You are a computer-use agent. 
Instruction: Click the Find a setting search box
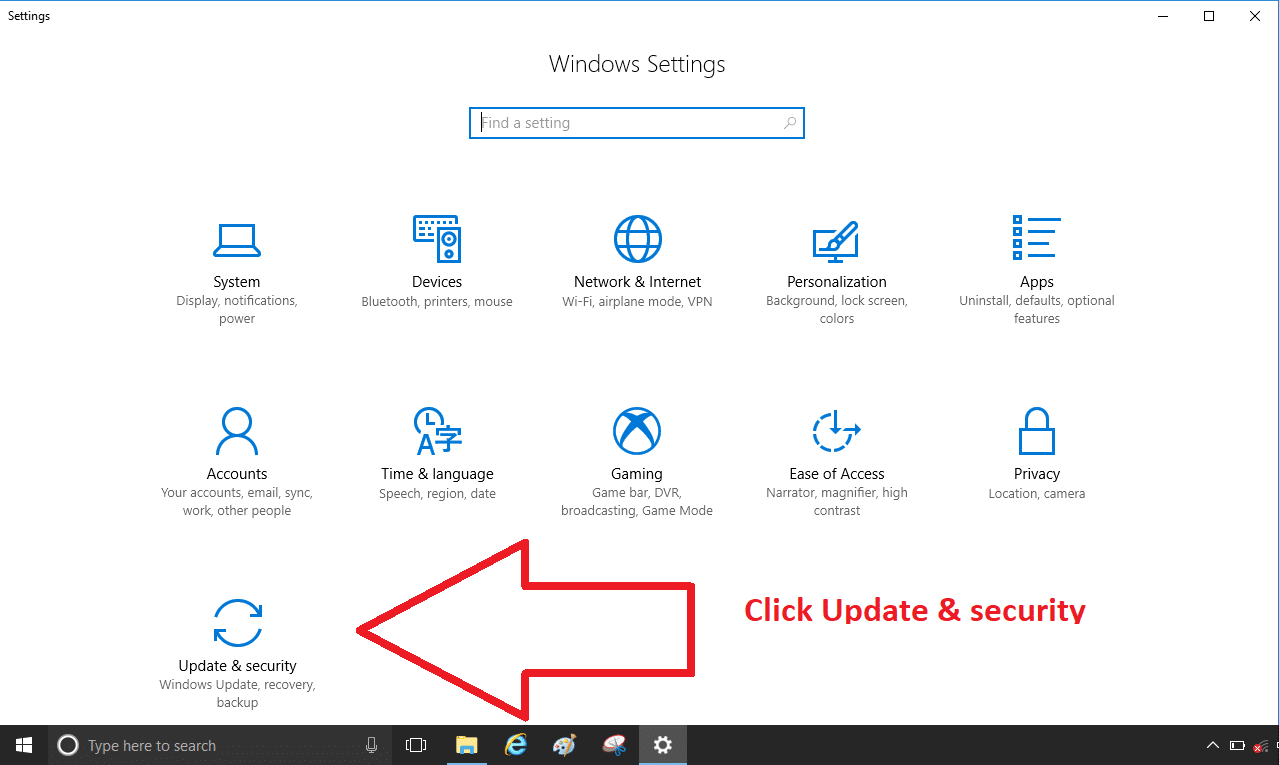637,122
